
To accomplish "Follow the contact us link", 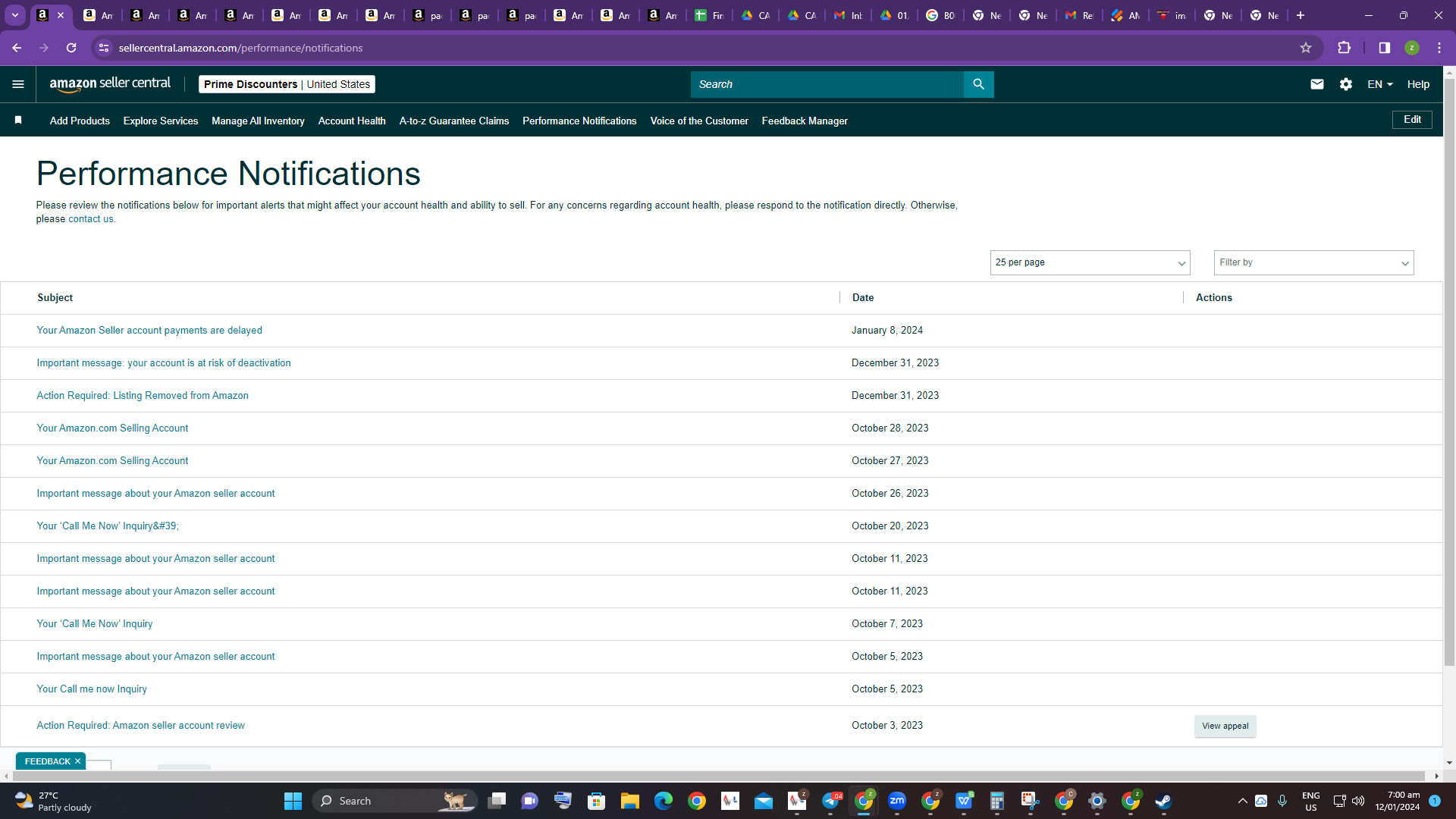I will tap(91, 219).
